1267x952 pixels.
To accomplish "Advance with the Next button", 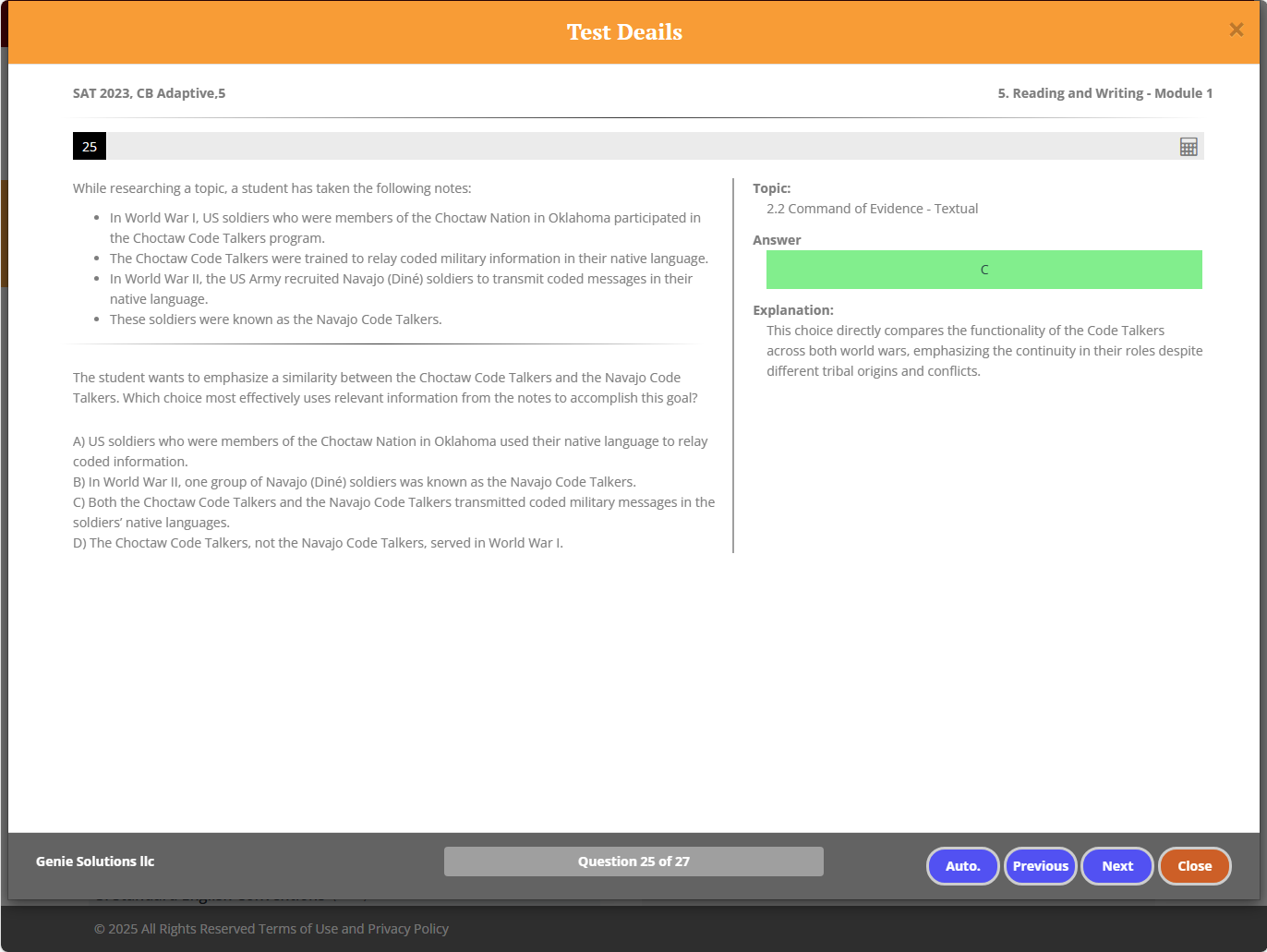I will (x=1116, y=866).
